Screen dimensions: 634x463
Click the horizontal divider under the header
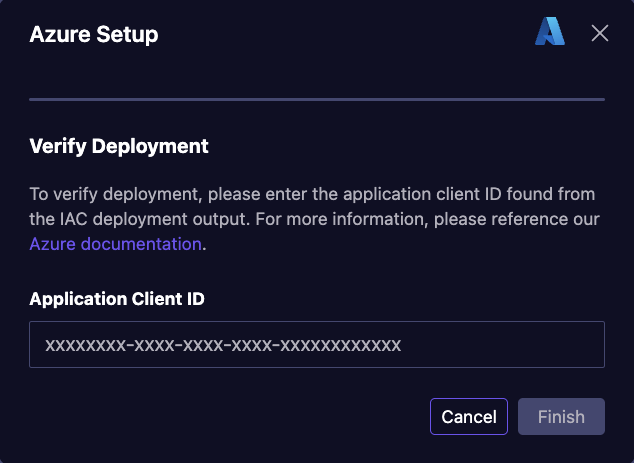pyautogui.click(x=317, y=99)
